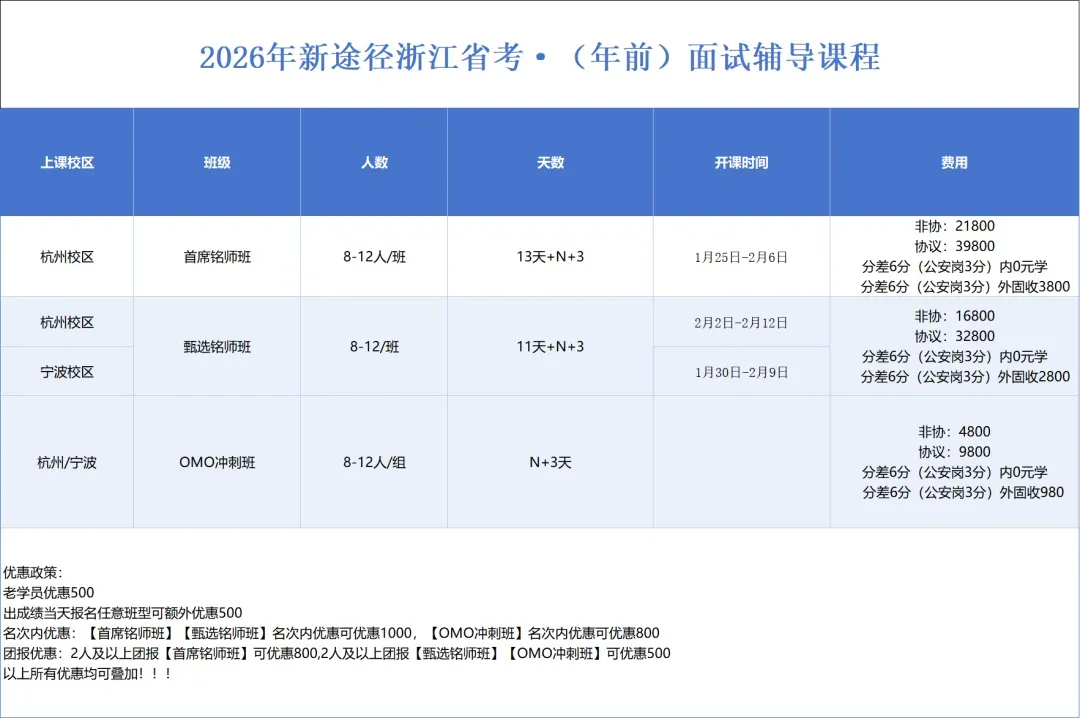The width and height of the screenshot is (1080, 718).
Task: Select the 上课校区 column header
Action: [x=67, y=163]
